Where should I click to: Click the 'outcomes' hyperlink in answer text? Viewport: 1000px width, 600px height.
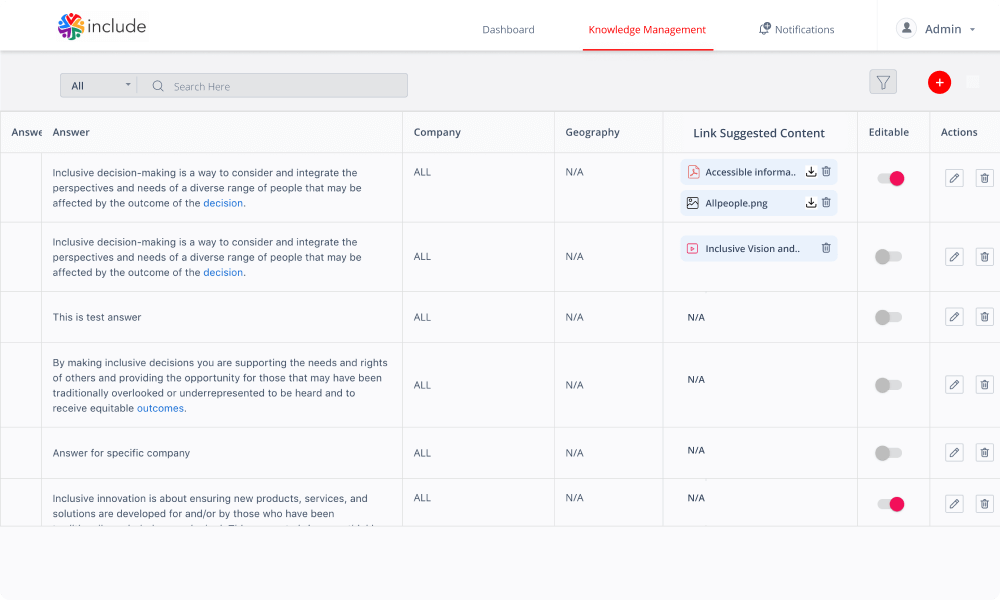click(160, 408)
